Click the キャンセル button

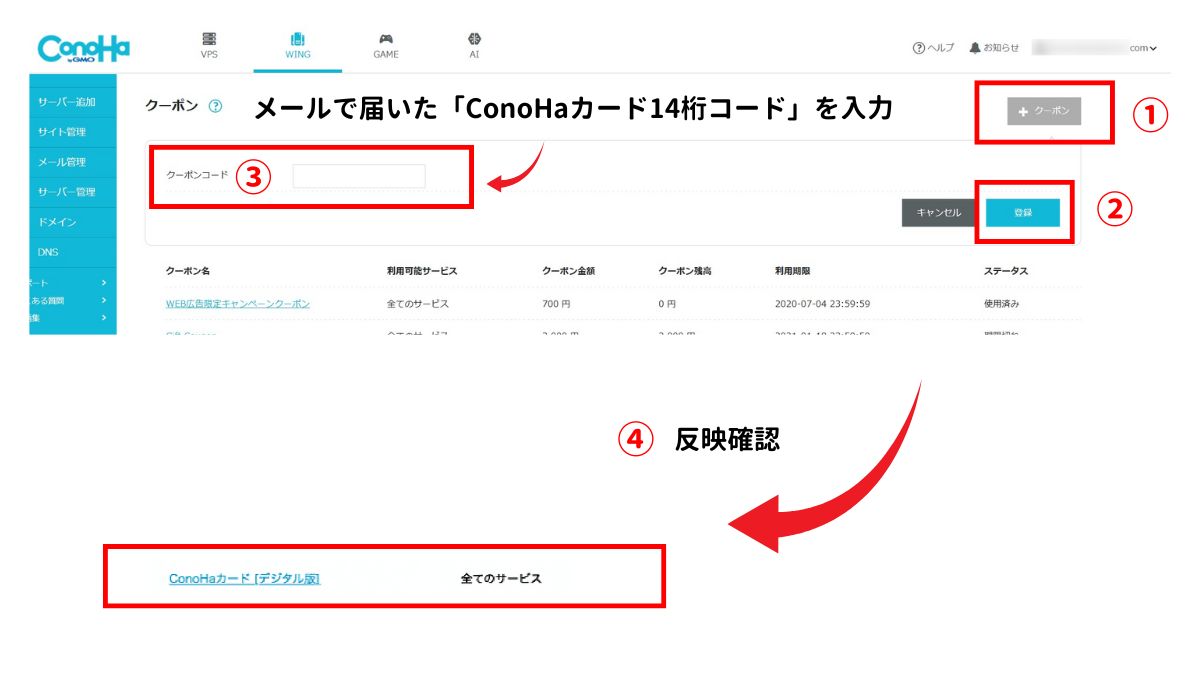(939, 212)
